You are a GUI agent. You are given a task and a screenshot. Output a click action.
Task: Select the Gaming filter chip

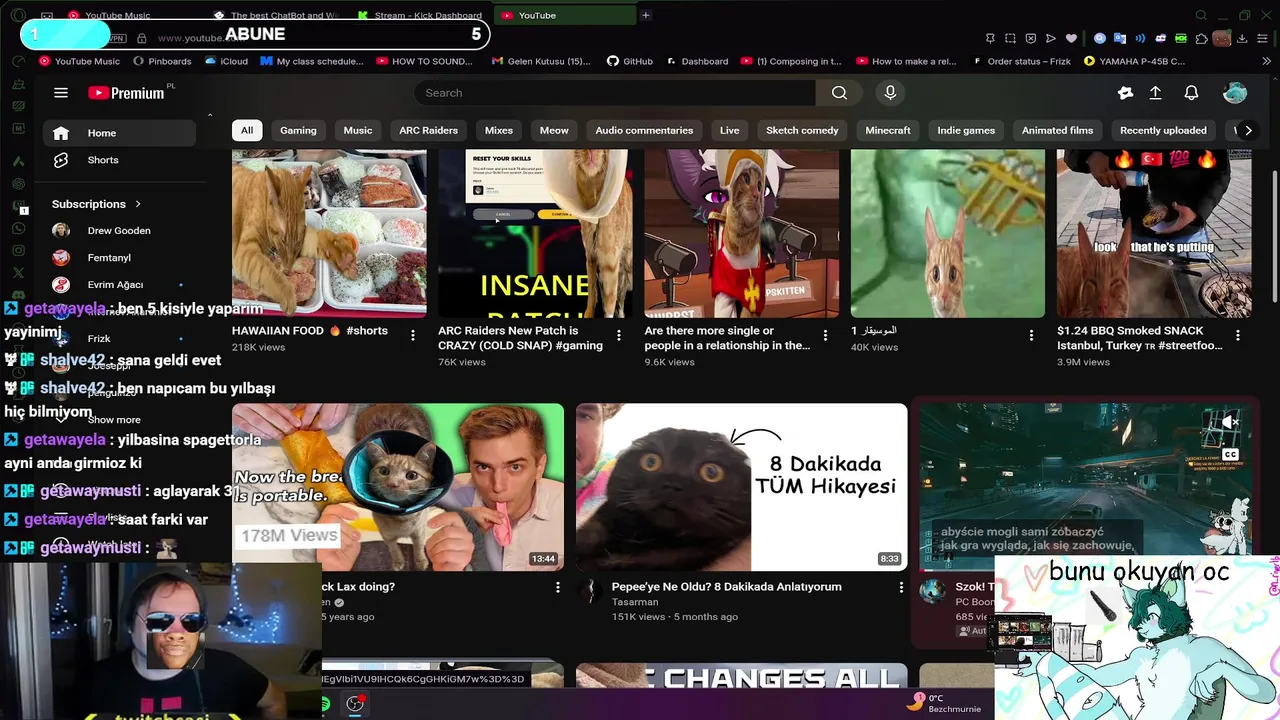pyautogui.click(x=298, y=130)
